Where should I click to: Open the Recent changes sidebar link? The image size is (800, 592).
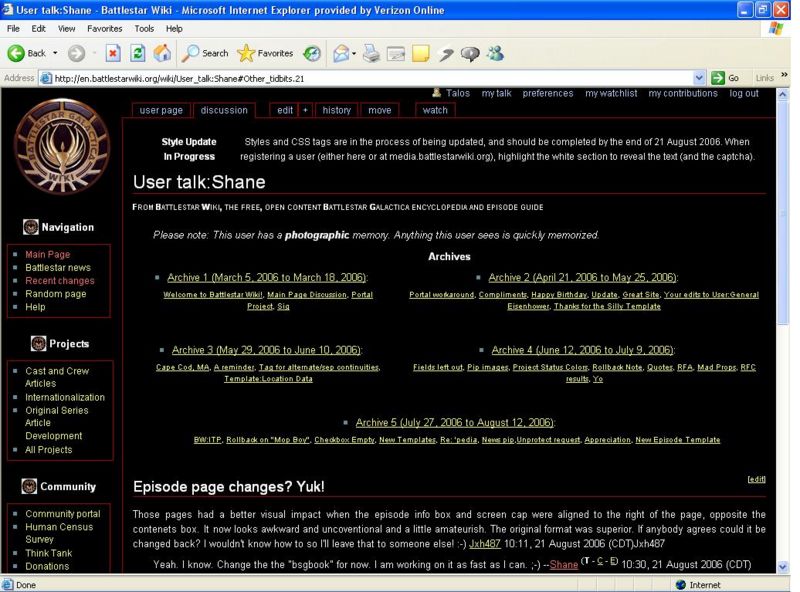point(60,281)
